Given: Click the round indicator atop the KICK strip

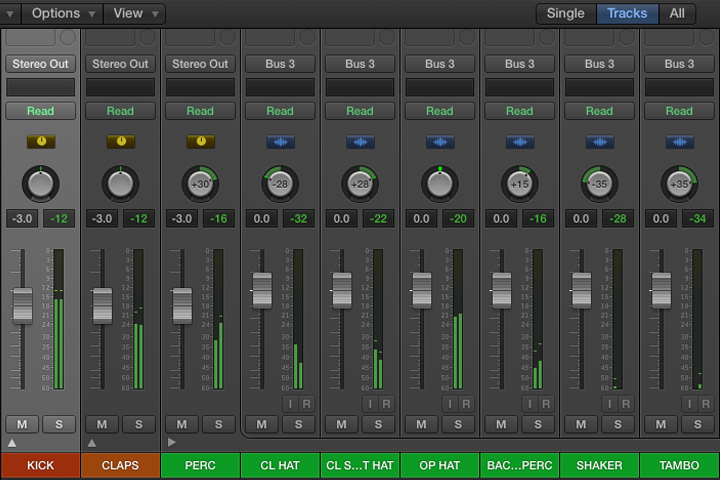Looking at the screenshot, I should 68,37.
